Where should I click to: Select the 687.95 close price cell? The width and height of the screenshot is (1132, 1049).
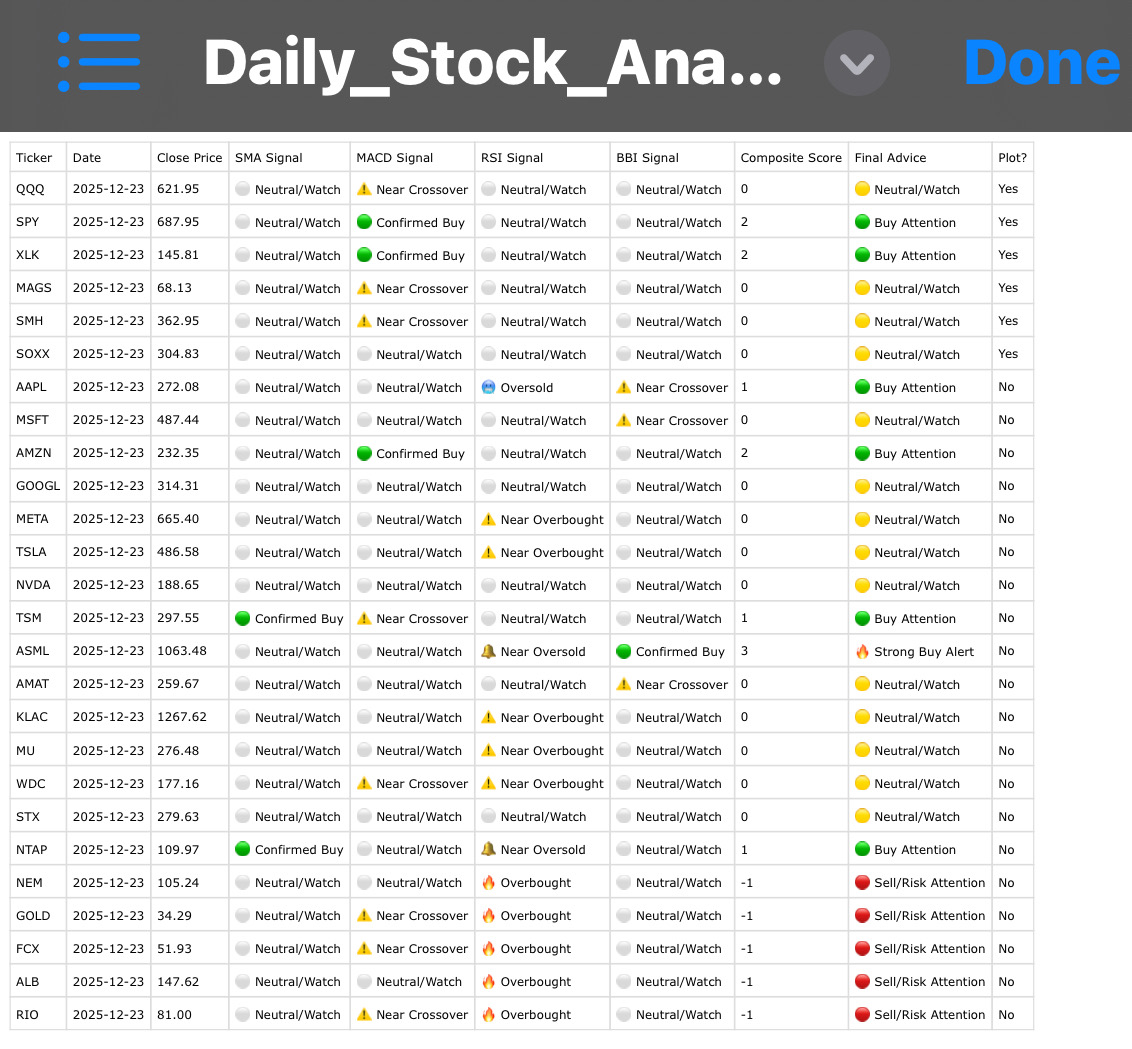190,222
